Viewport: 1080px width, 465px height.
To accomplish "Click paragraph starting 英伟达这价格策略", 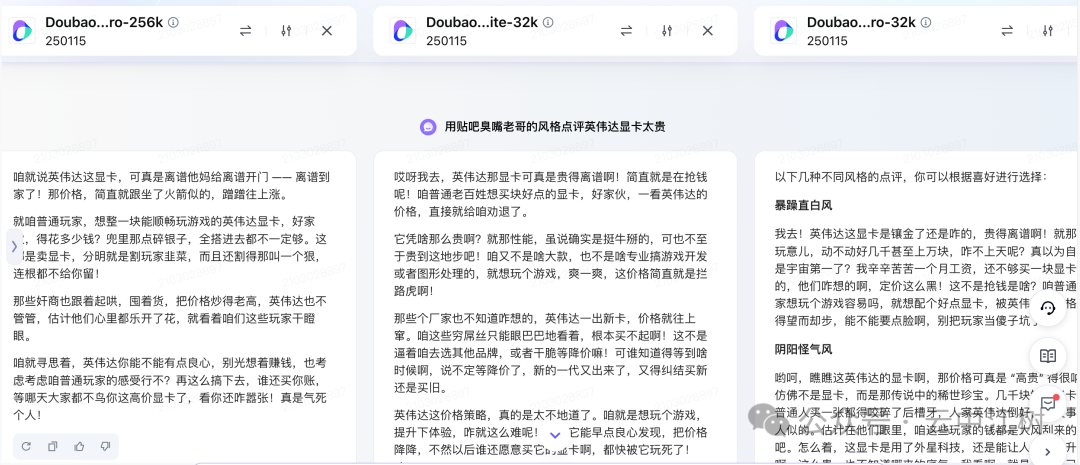I will pyautogui.click(x=550, y=433).
